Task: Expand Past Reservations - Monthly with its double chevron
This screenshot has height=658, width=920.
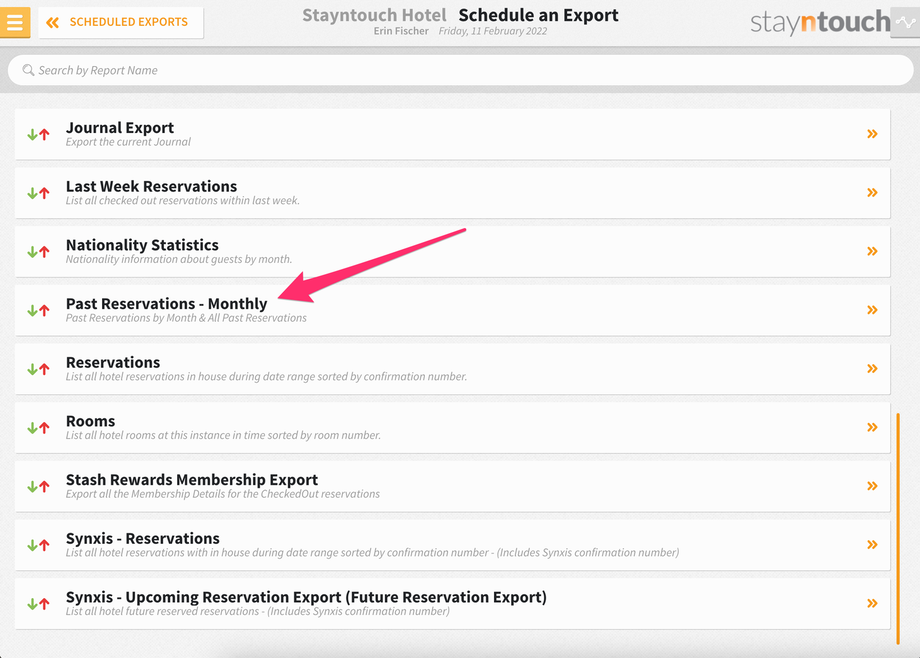Action: pyautogui.click(x=872, y=310)
